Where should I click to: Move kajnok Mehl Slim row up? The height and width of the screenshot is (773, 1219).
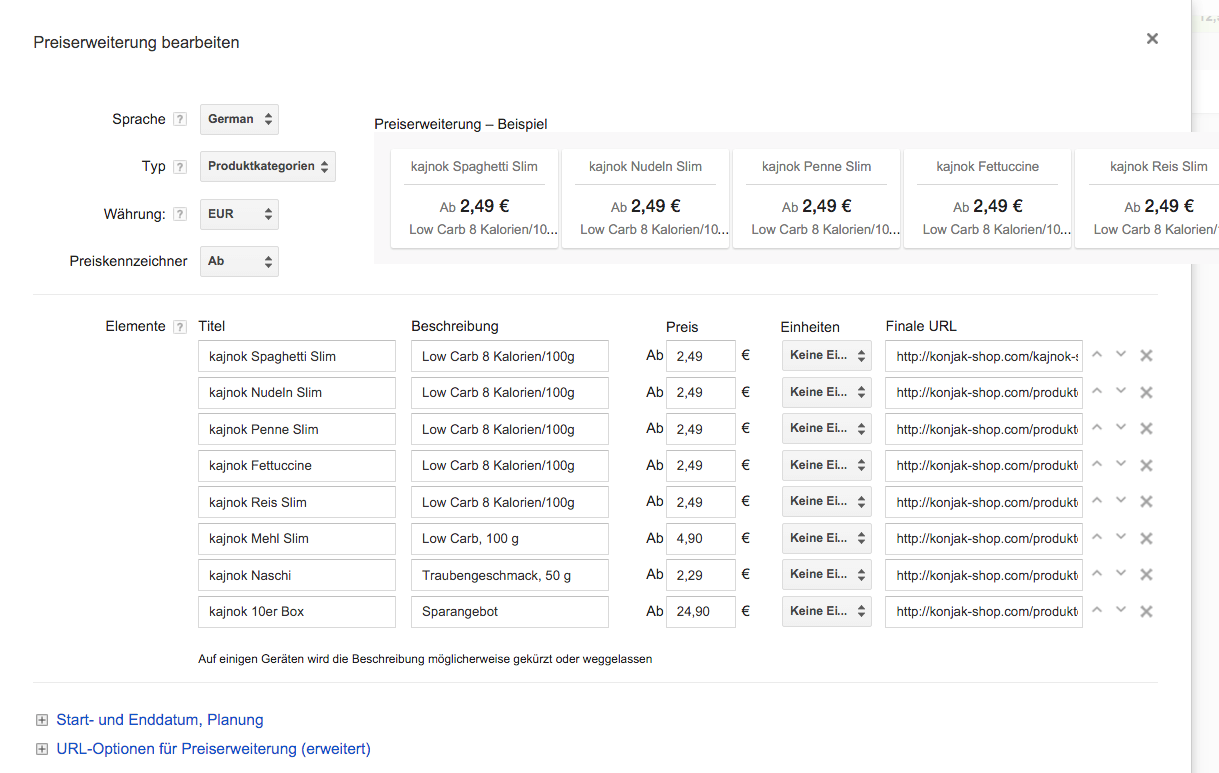coord(1097,537)
